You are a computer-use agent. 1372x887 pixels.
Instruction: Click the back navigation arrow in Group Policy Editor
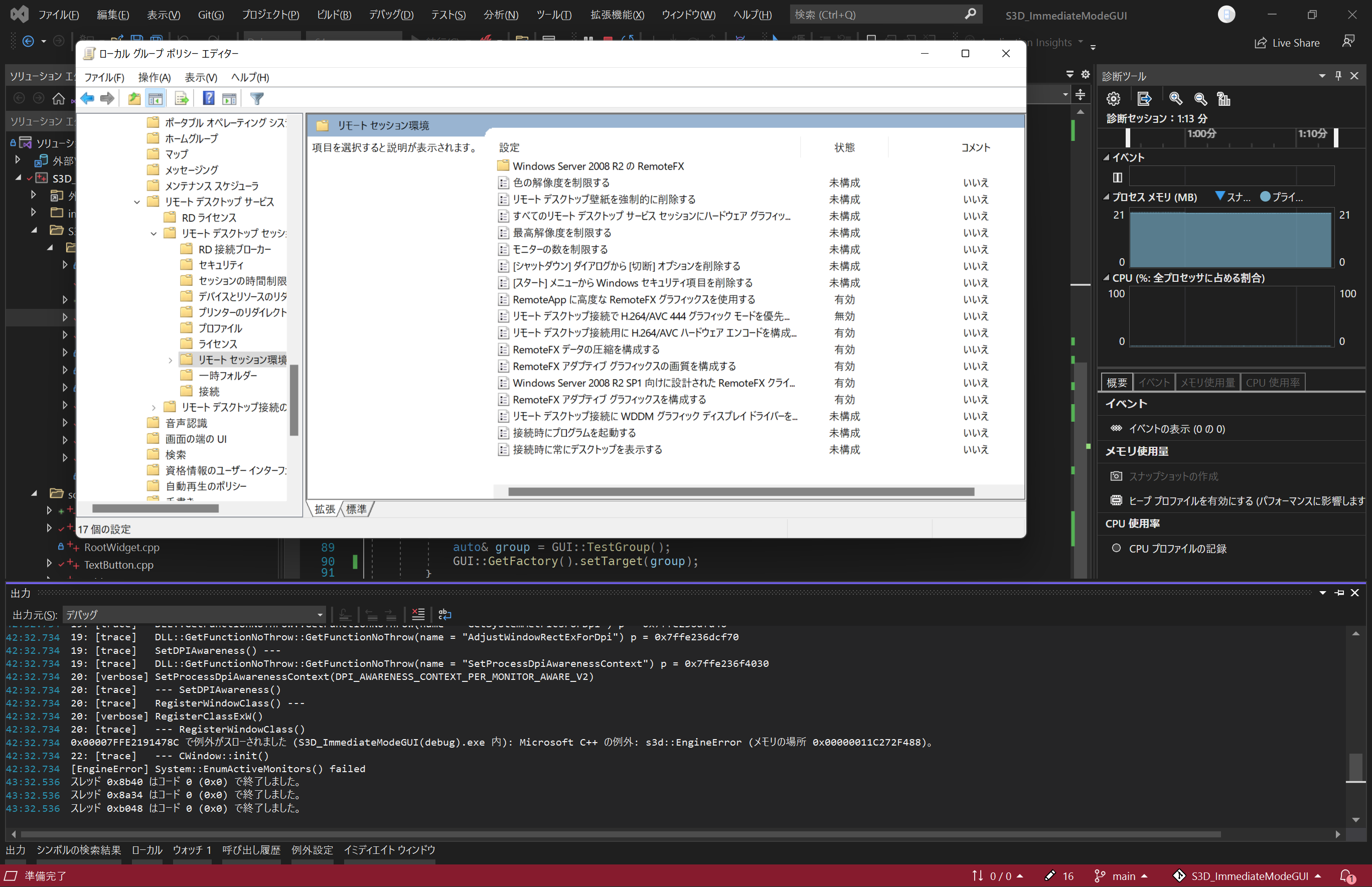coord(88,98)
